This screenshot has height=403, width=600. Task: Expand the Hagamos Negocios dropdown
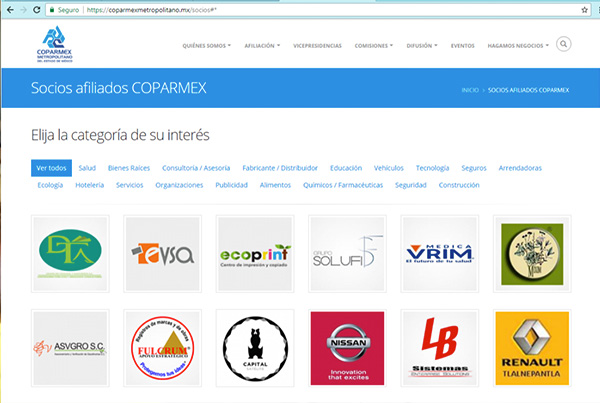click(x=518, y=46)
